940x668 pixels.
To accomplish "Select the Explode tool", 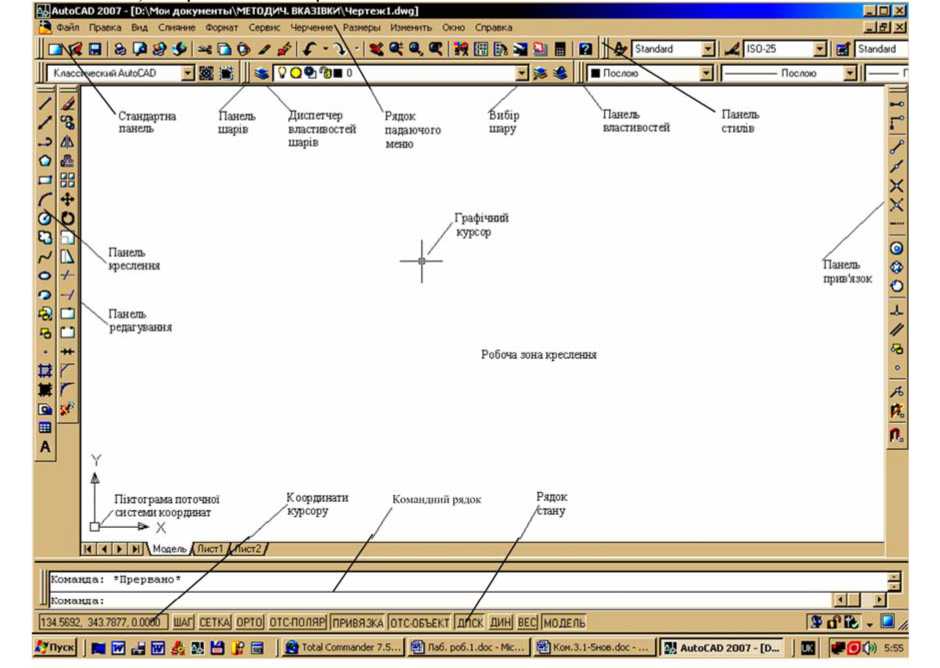I will click(x=68, y=409).
